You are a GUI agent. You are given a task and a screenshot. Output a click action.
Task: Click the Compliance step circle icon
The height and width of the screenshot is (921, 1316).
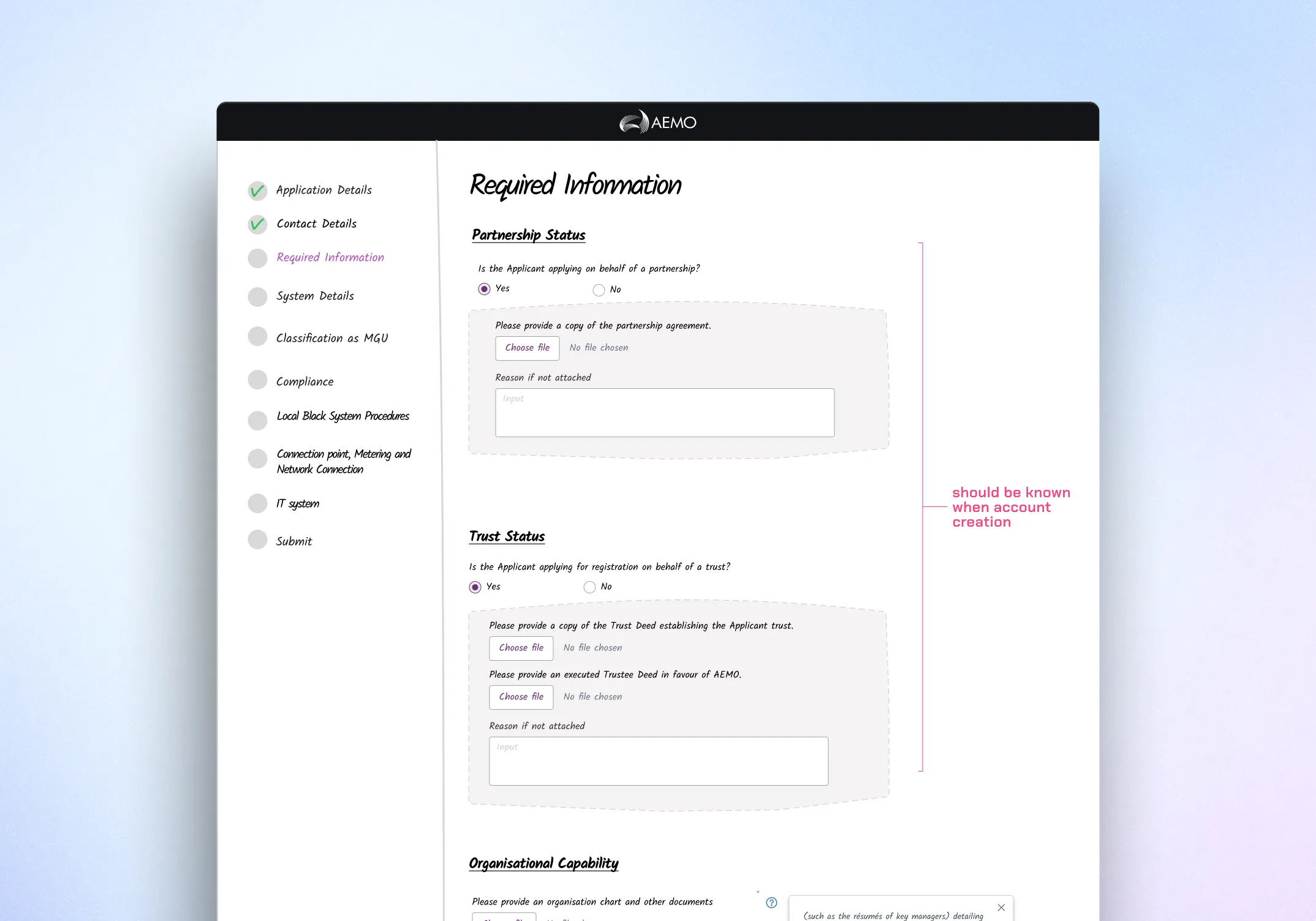[257, 380]
